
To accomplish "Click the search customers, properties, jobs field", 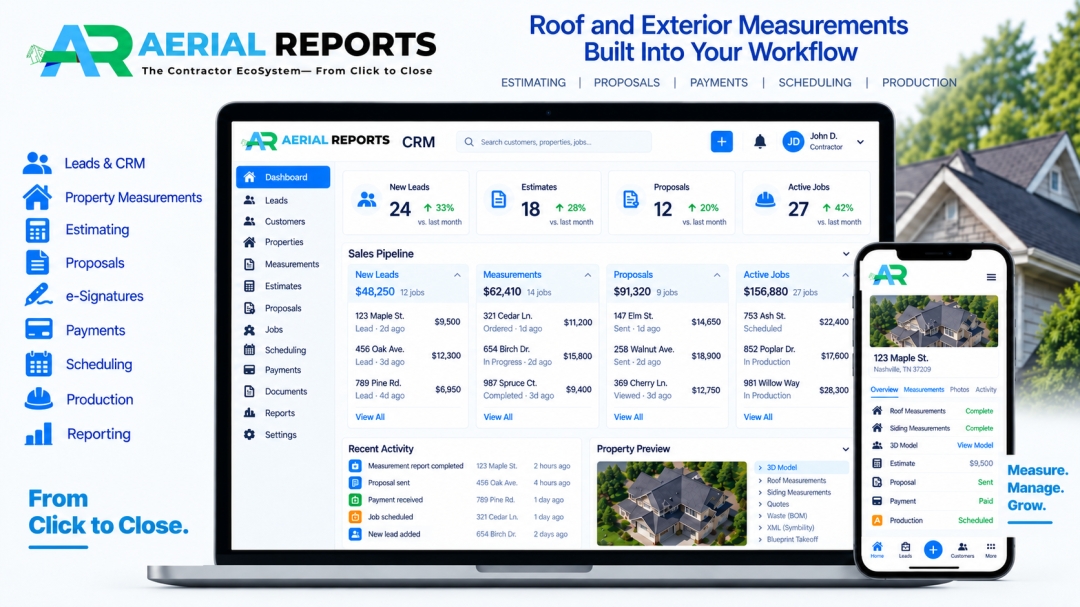I will tap(554, 142).
